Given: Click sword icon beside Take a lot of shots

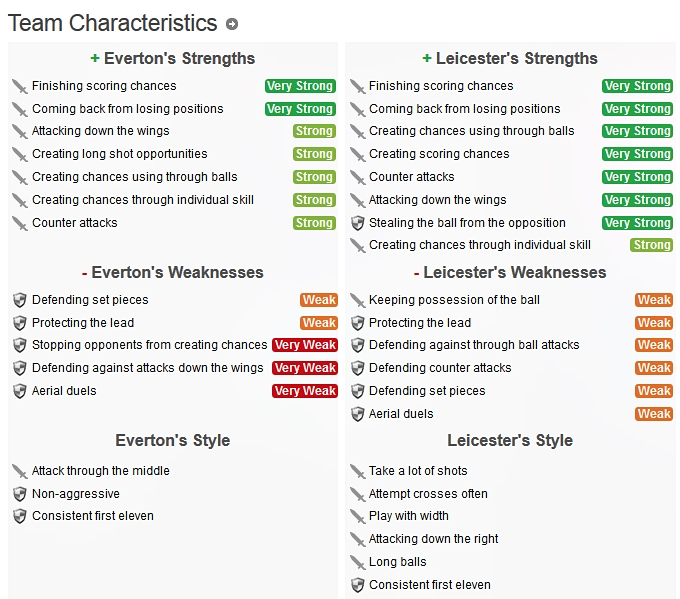Looking at the screenshot, I should pyautogui.click(x=357, y=471).
